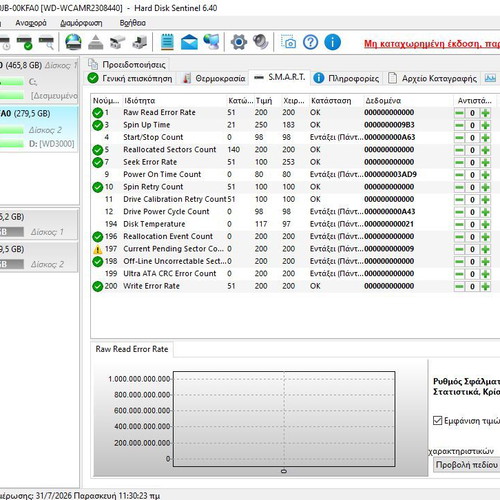Click the D: [WD3000] partition bar

click(12, 144)
